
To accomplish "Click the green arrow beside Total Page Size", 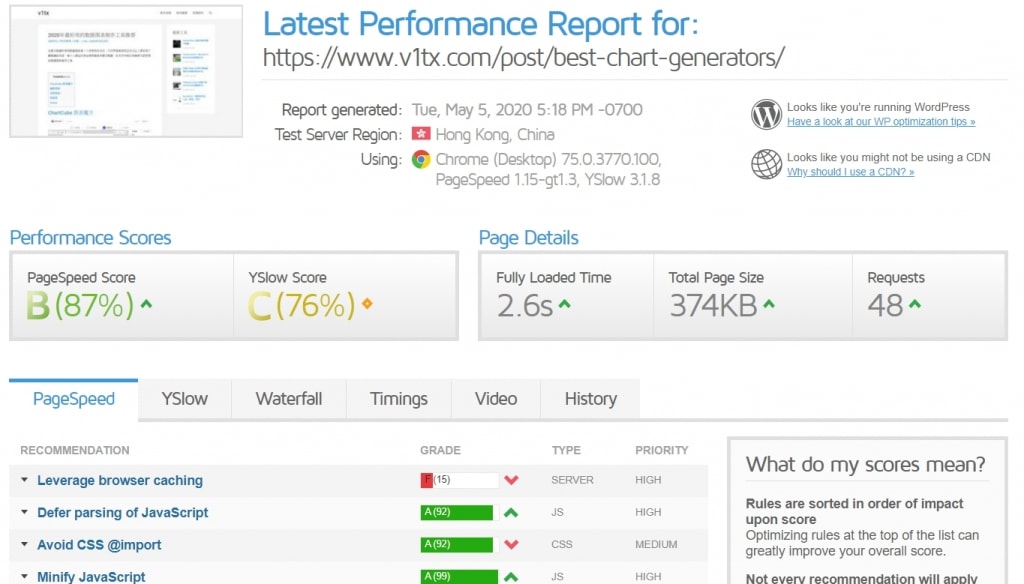I will tap(769, 304).
